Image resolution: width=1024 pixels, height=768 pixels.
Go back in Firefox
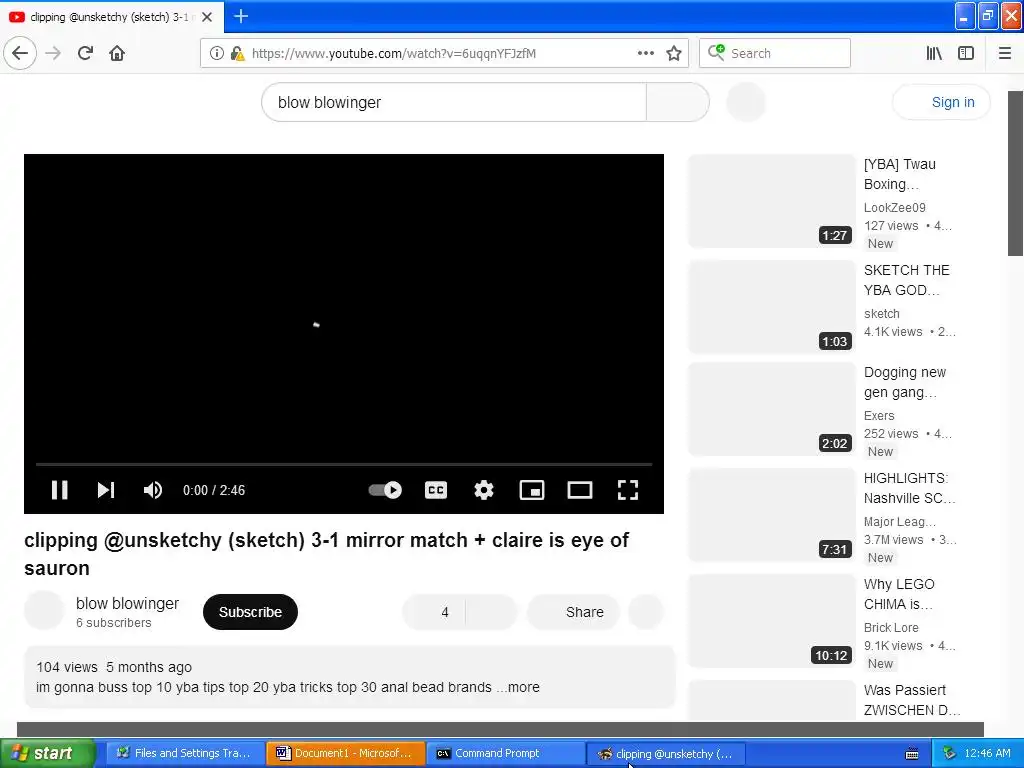(20, 53)
